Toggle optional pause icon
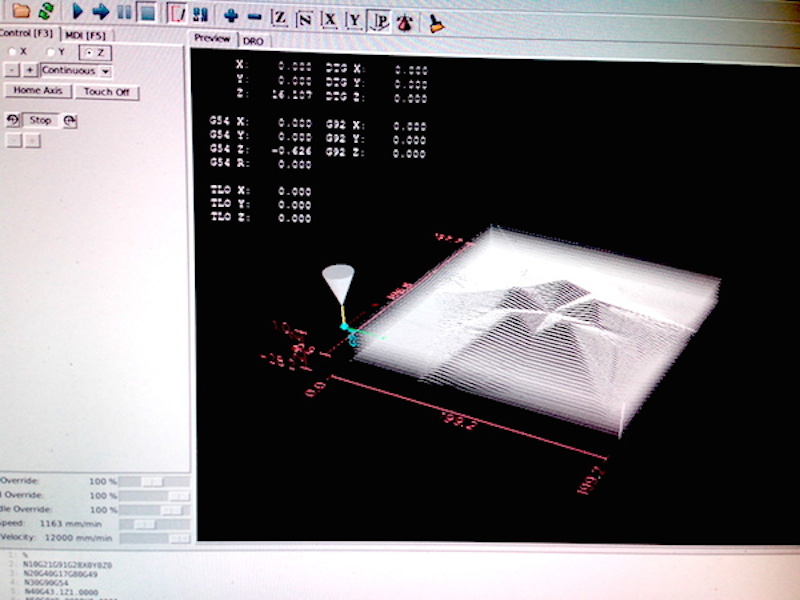The height and width of the screenshot is (600, 800). [x=201, y=14]
